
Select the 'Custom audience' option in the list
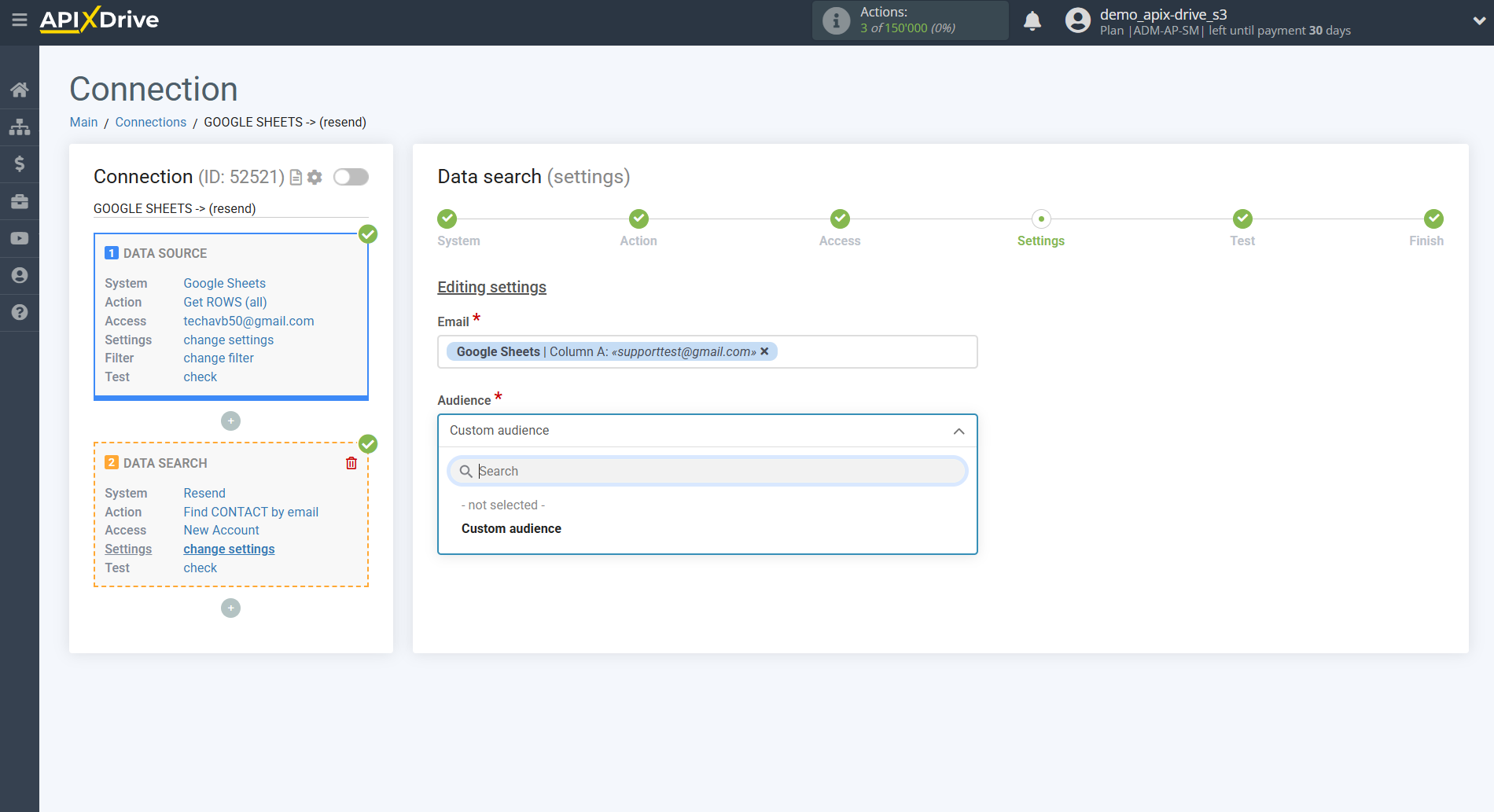[511, 528]
